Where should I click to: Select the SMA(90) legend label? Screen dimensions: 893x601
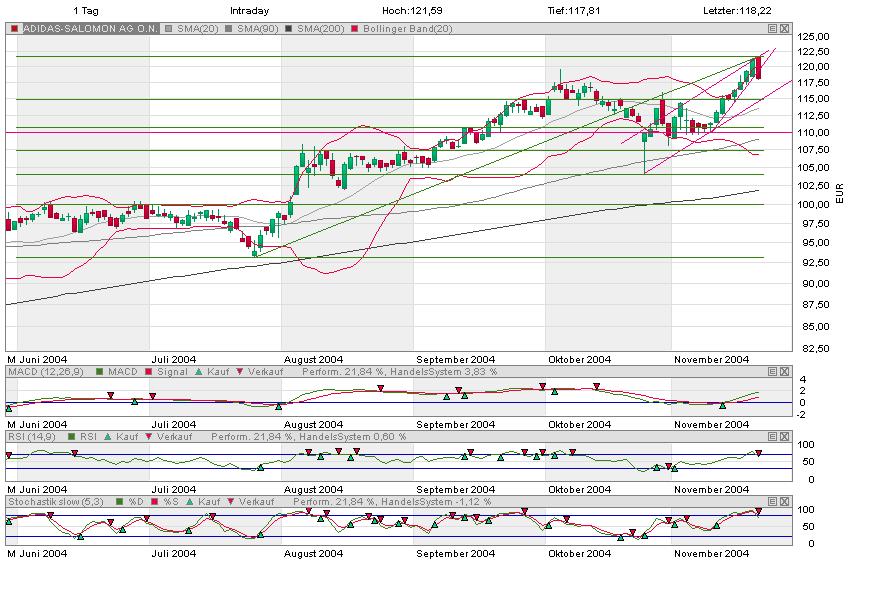tap(257, 28)
